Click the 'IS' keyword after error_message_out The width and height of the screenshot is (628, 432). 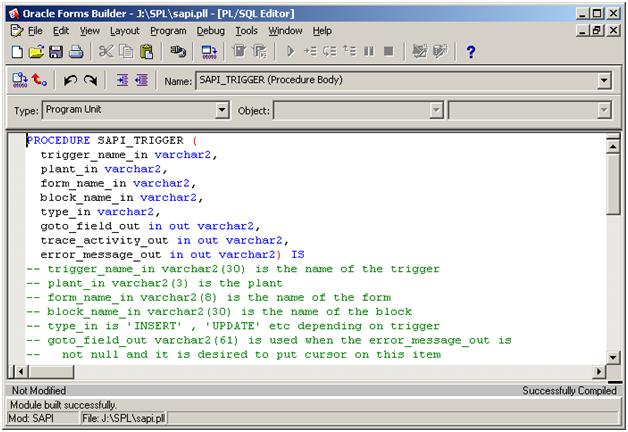tap(298, 255)
